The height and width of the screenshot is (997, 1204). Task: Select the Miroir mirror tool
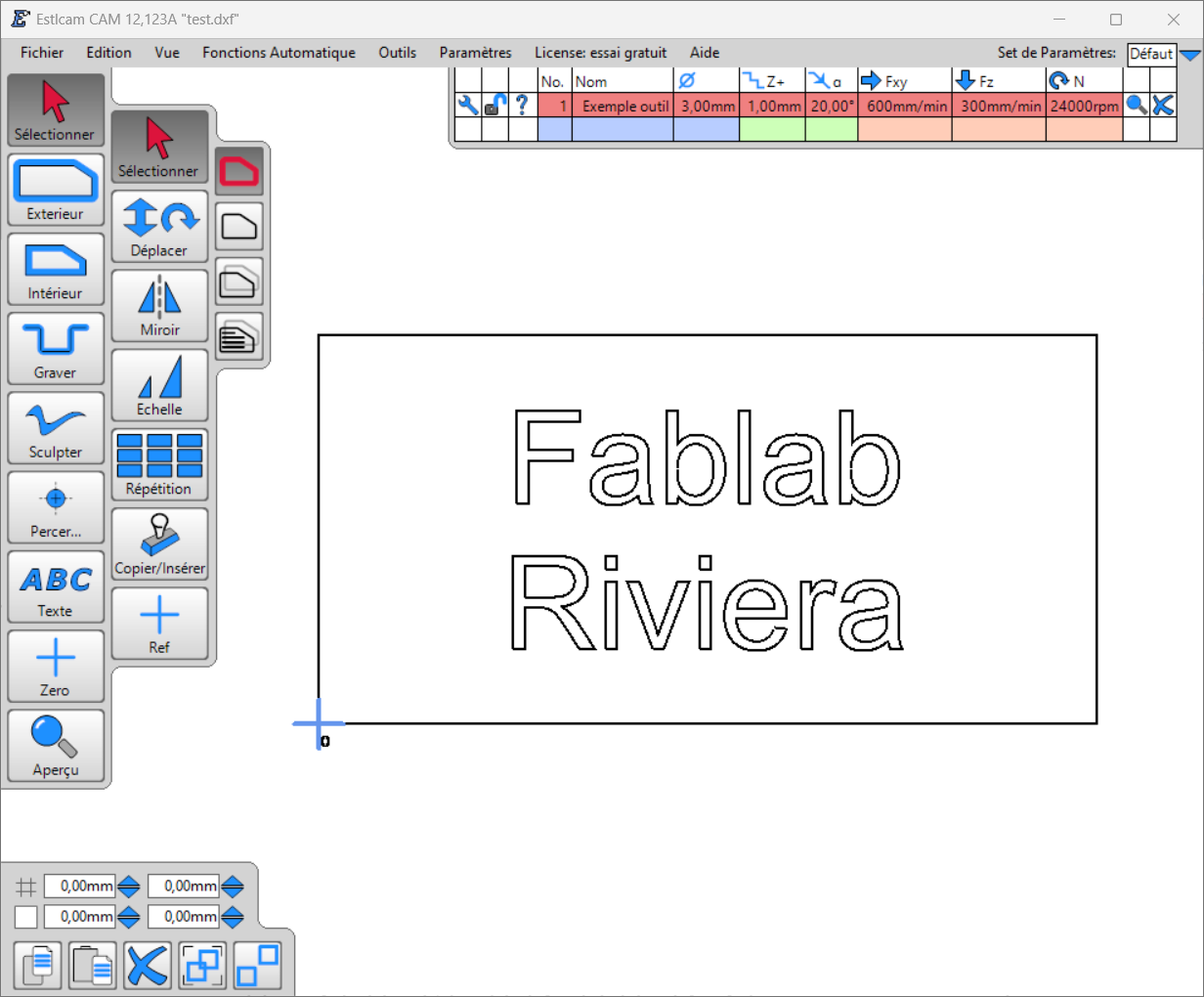[x=159, y=306]
